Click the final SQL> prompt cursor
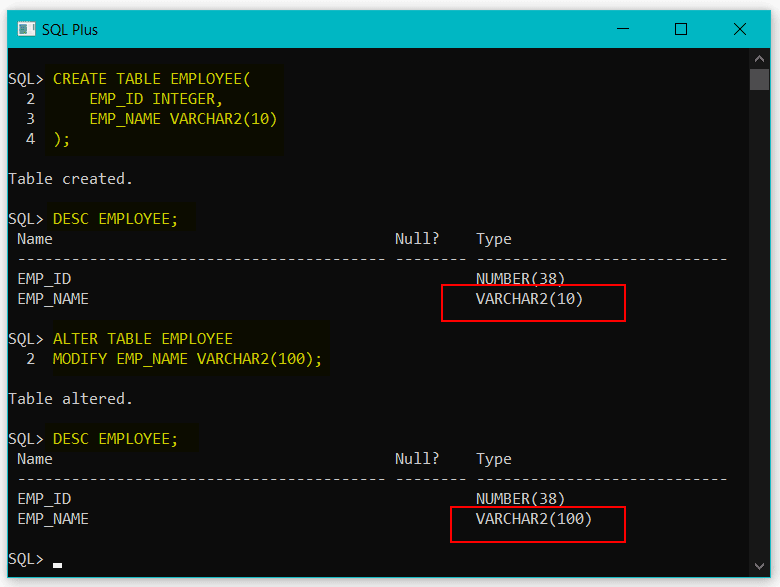The height and width of the screenshot is (587, 780). [x=58, y=565]
